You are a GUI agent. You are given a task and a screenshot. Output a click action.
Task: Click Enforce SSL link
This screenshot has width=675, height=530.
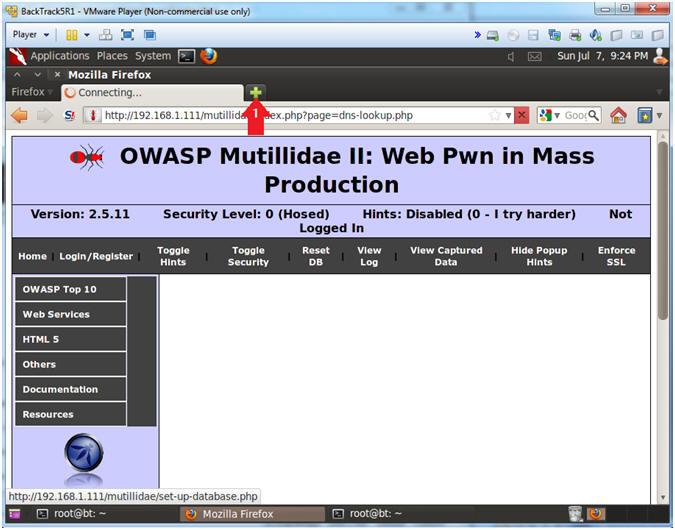[616, 256]
